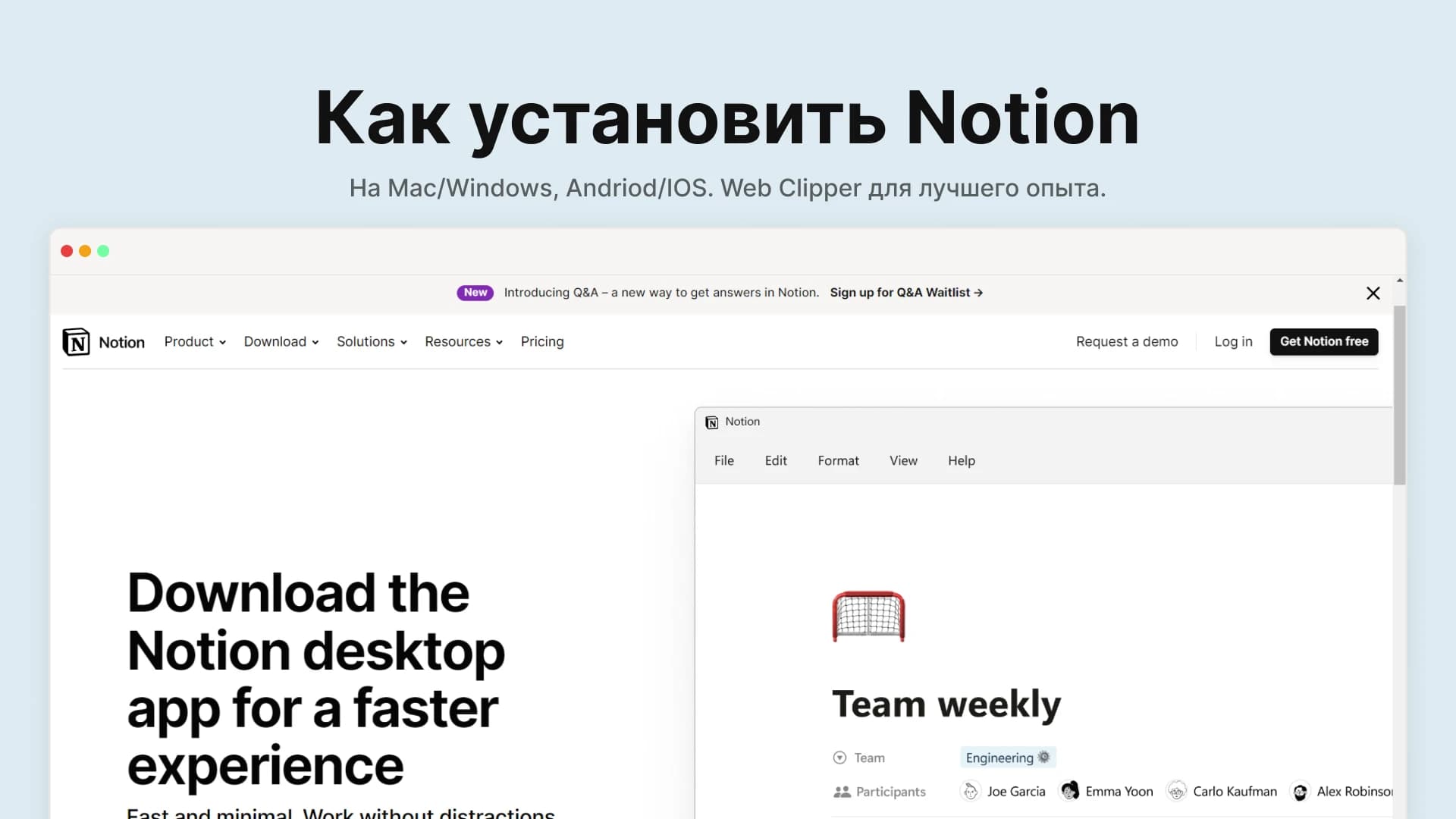Screen dimensions: 1456x819
Task: Click the Notion logo in navbar
Action: [76, 342]
